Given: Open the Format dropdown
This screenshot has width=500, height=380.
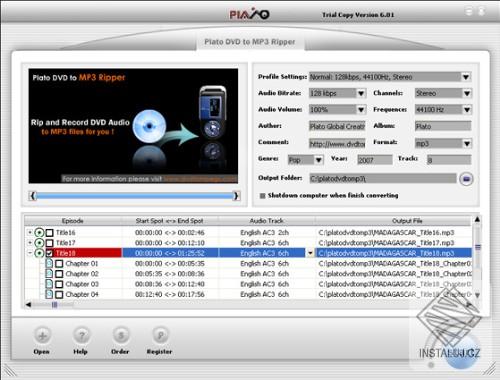Looking at the screenshot, I should tap(467, 144).
